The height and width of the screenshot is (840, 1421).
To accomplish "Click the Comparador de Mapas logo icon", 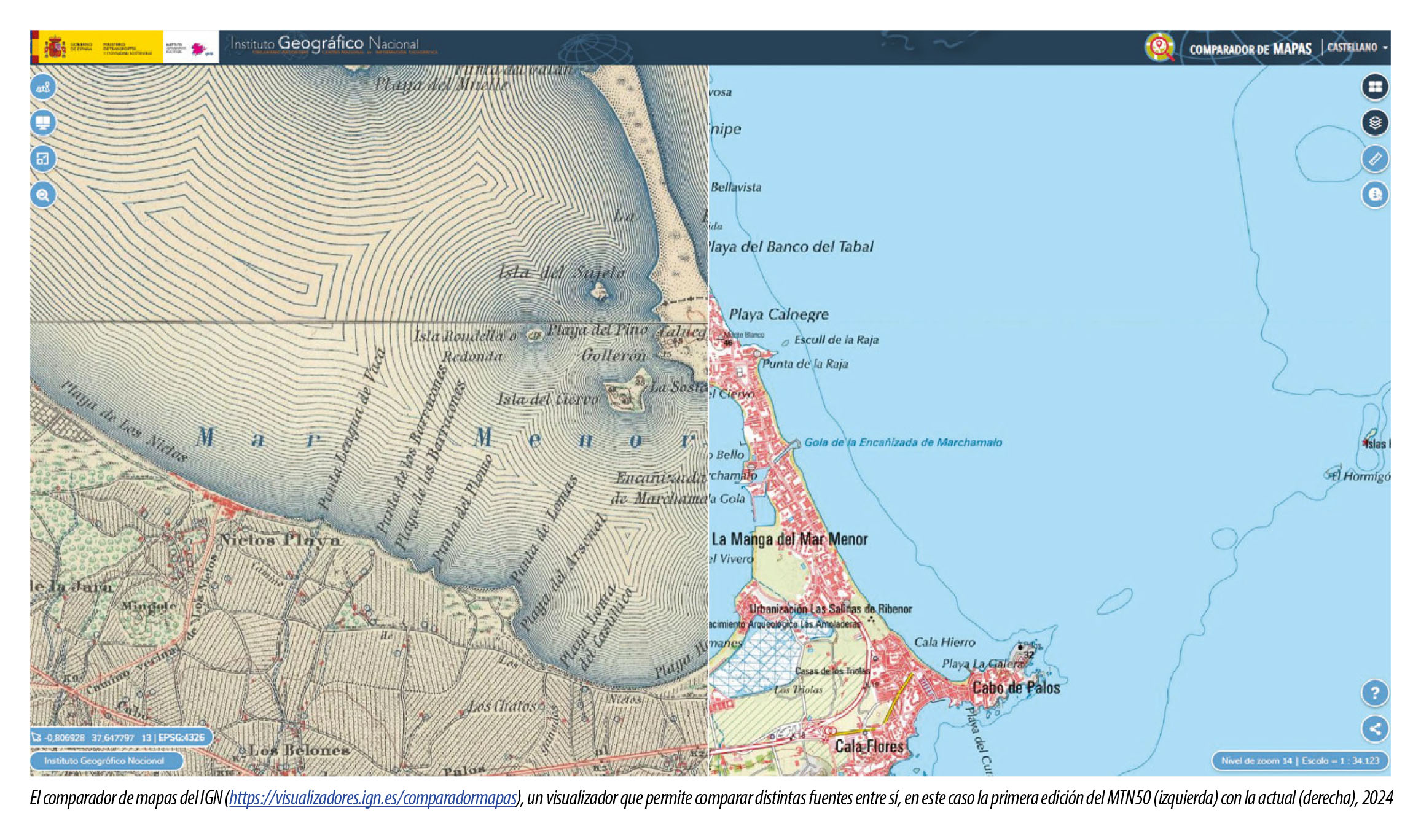I will 1159,47.
